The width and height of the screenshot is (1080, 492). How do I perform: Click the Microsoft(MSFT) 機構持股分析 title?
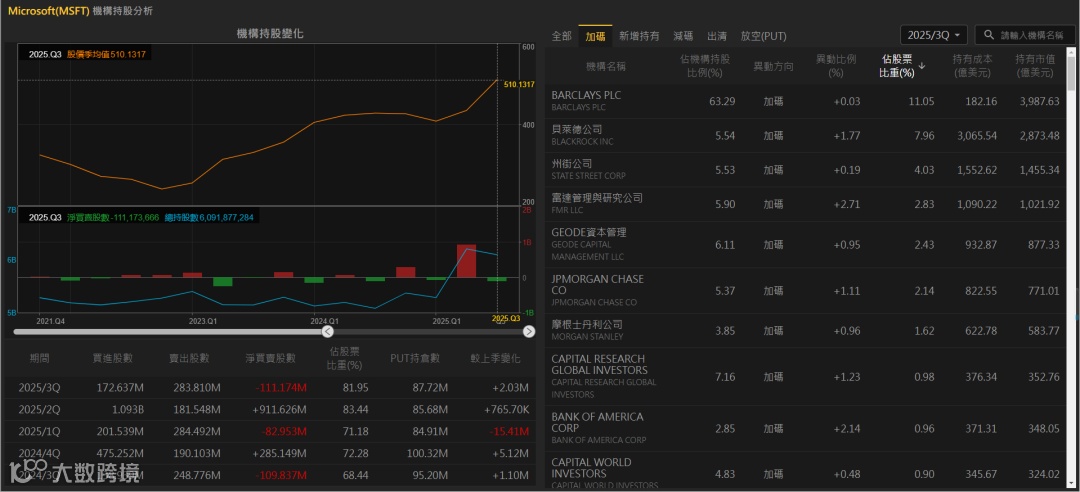click(x=81, y=11)
